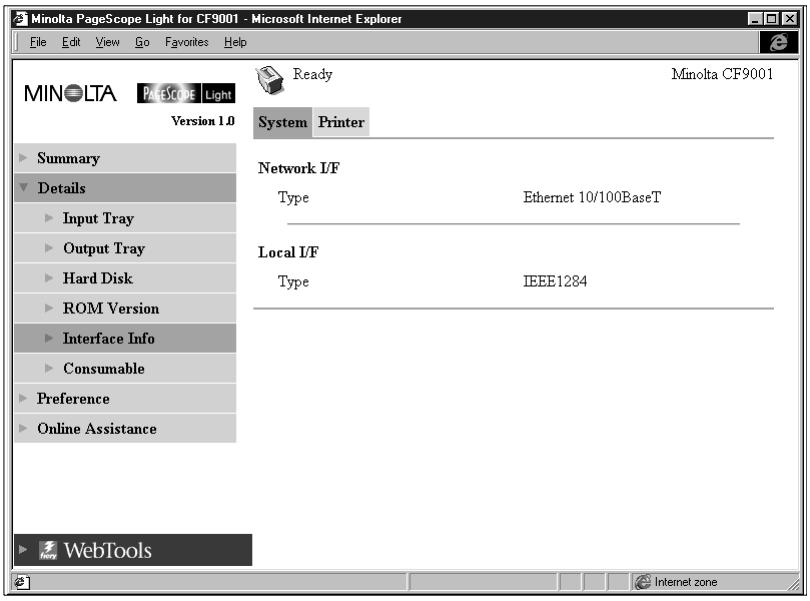Open the ROM Version page
Viewport: 810px width, 601px height.
coord(125,308)
